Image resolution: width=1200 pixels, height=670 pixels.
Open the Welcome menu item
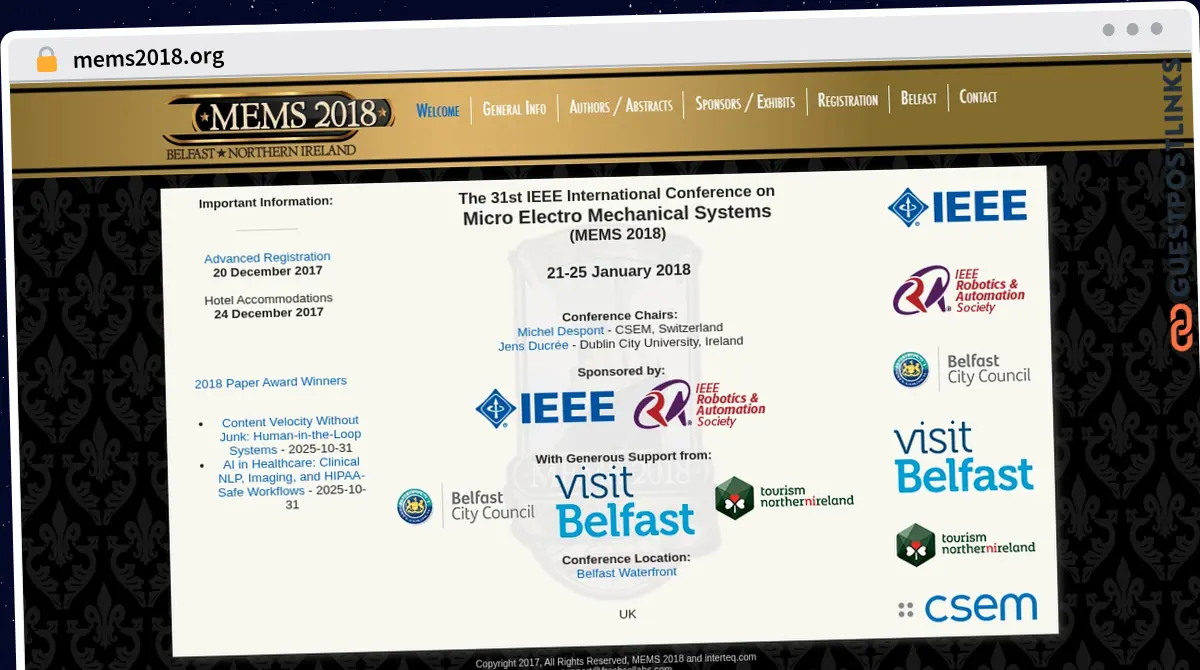click(x=438, y=110)
